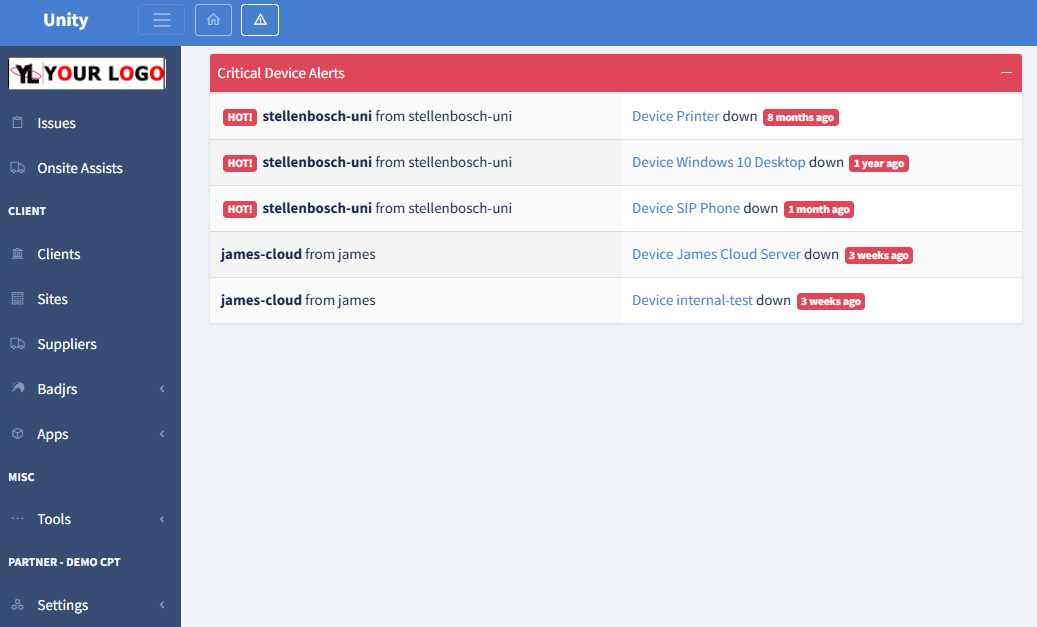
Task: Click the Critical Device Alerts heading
Action: pos(281,73)
